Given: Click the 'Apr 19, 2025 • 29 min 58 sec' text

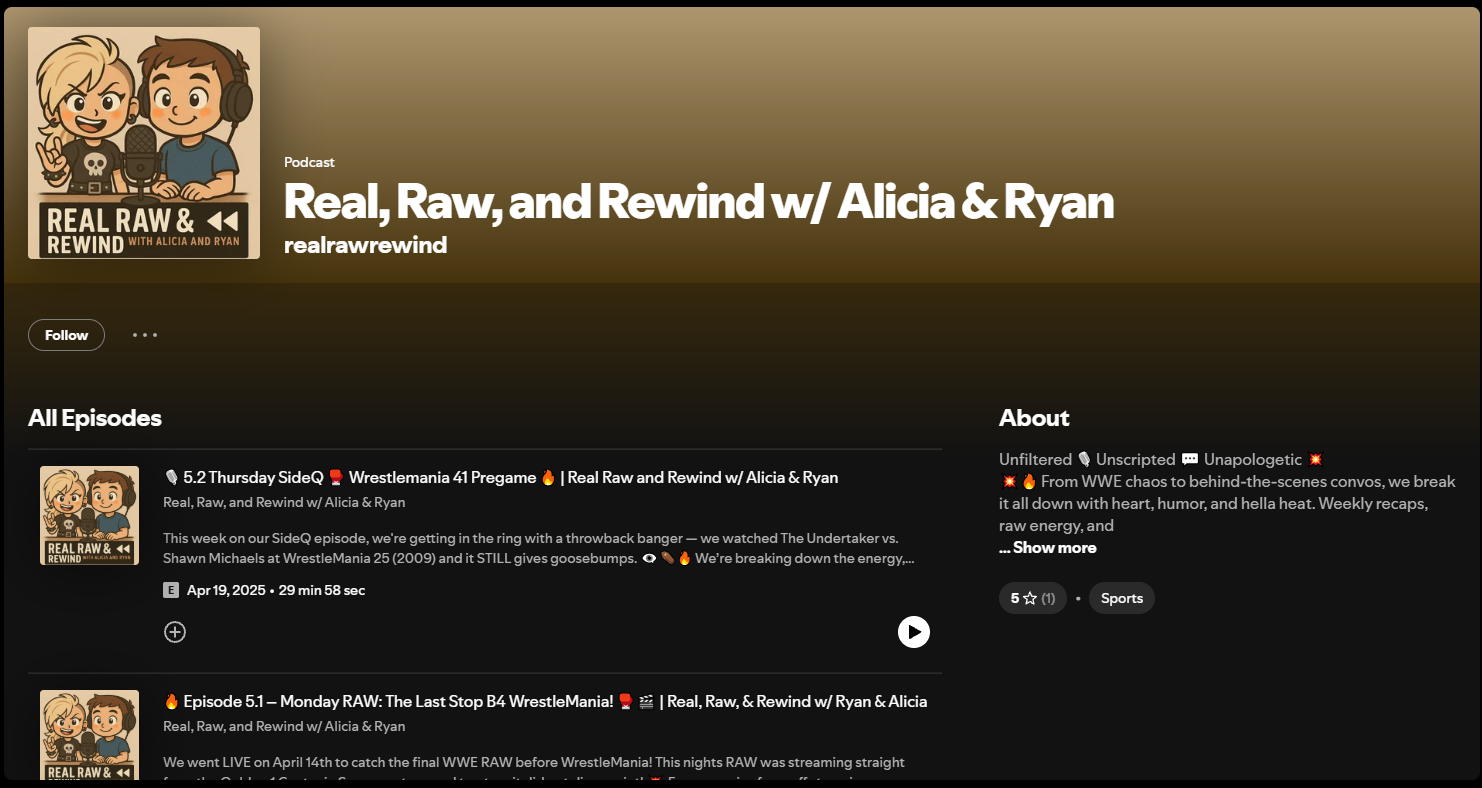Looking at the screenshot, I should click(276, 590).
